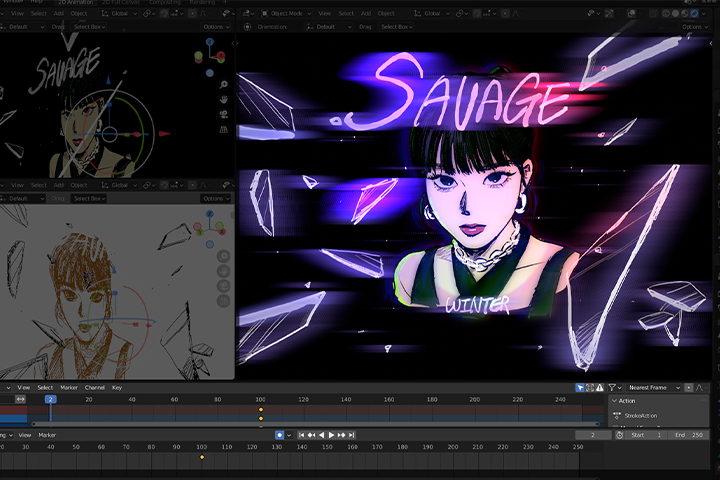Open Global orientation dropdown in top-left viewport
The height and width of the screenshot is (480, 720).
(x=119, y=13)
